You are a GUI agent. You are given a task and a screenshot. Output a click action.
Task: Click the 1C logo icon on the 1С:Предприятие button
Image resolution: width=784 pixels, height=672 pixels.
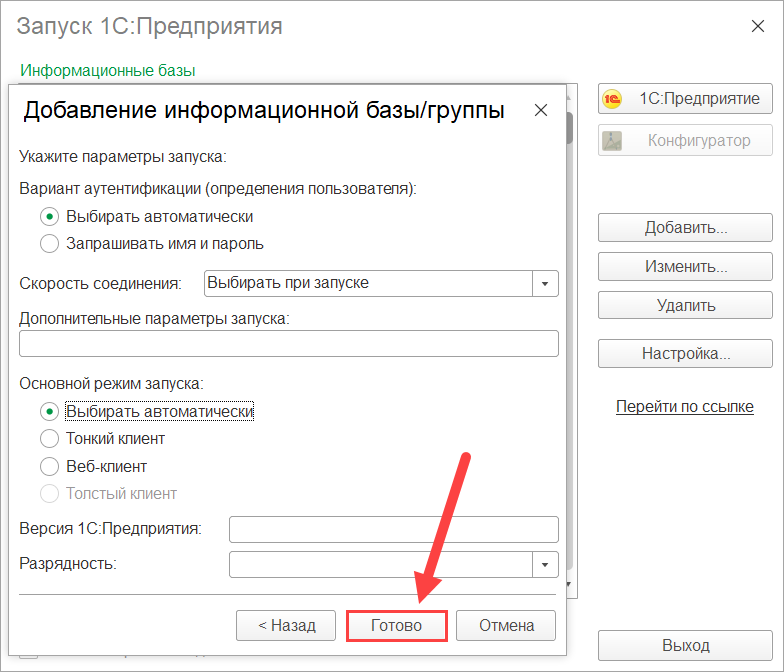612,98
